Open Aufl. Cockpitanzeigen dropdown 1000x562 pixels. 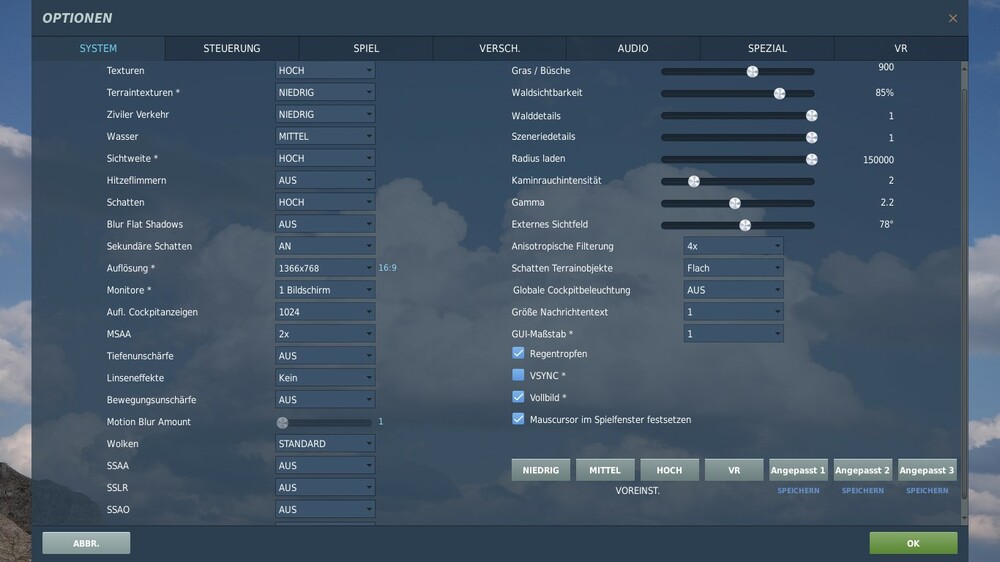325,312
